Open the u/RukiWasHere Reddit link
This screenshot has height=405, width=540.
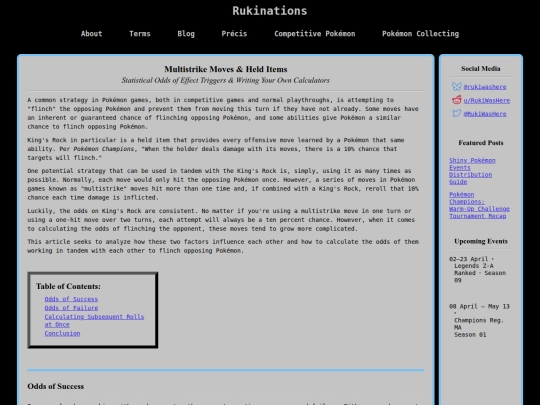pos(487,100)
